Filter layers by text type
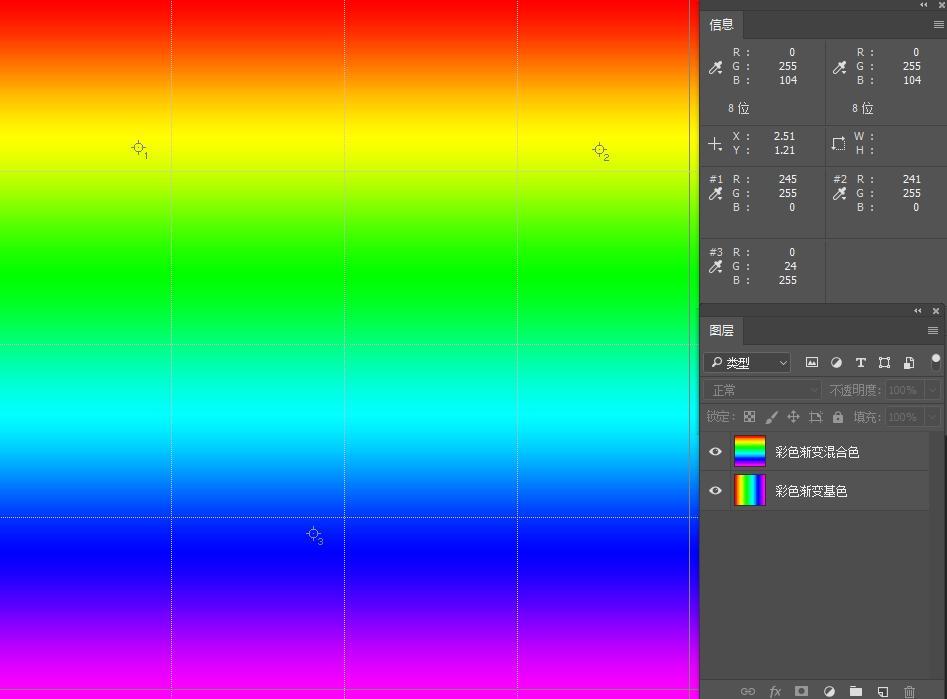 (860, 362)
